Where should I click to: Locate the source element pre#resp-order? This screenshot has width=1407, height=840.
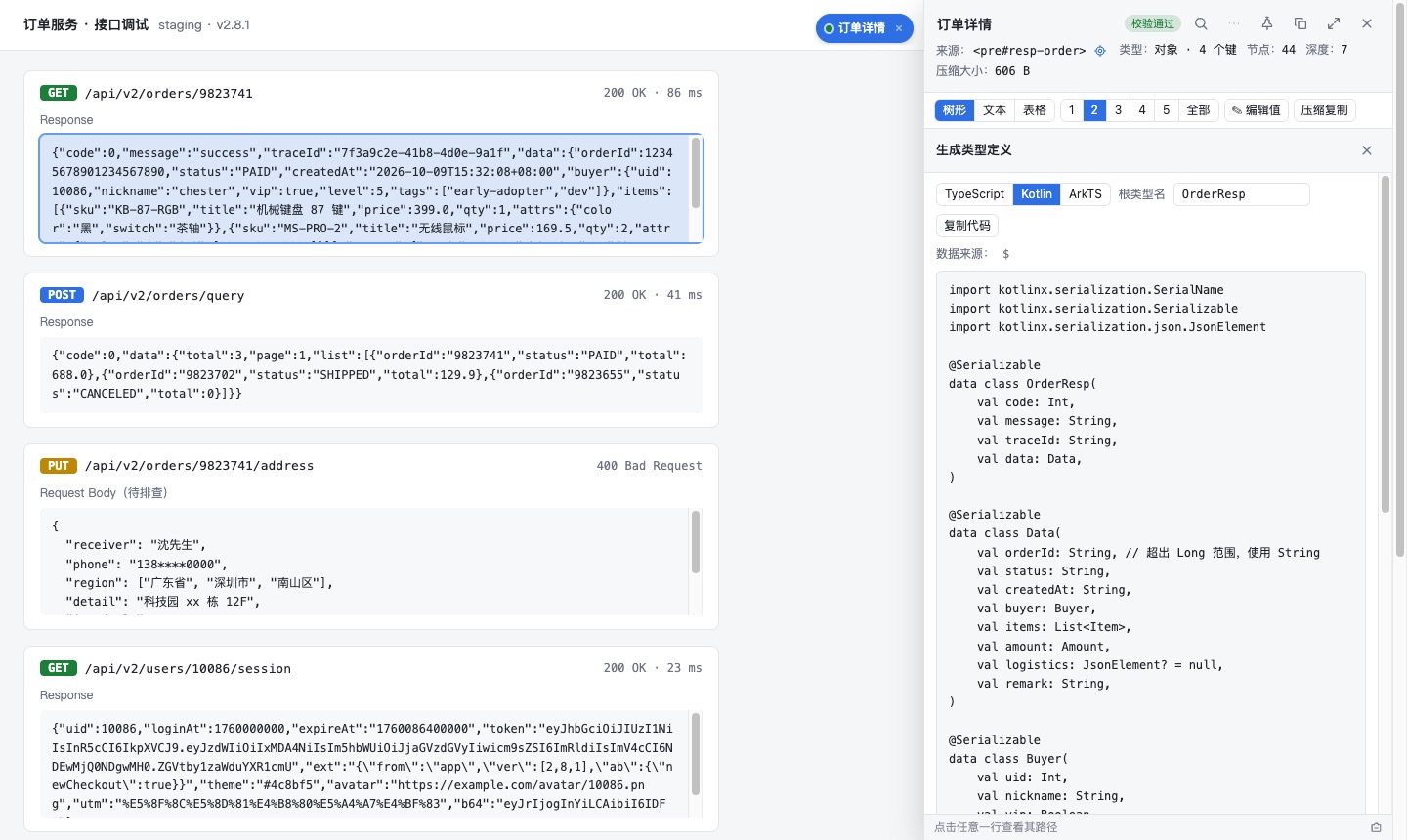point(1100,50)
